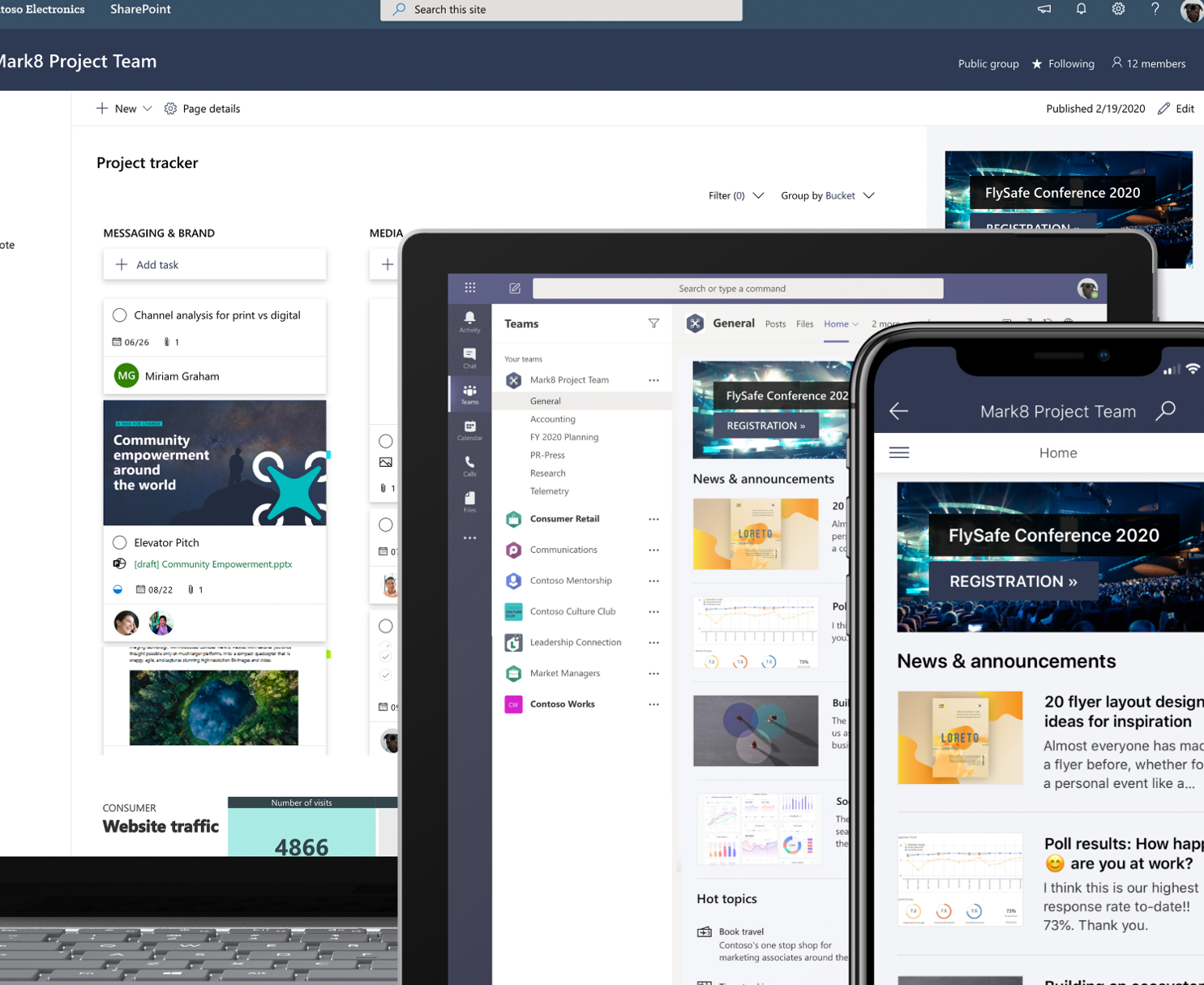The width and height of the screenshot is (1204, 985).
Task: Open the Contoso Mentorship team
Action: pyautogui.click(x=571, y=580)
